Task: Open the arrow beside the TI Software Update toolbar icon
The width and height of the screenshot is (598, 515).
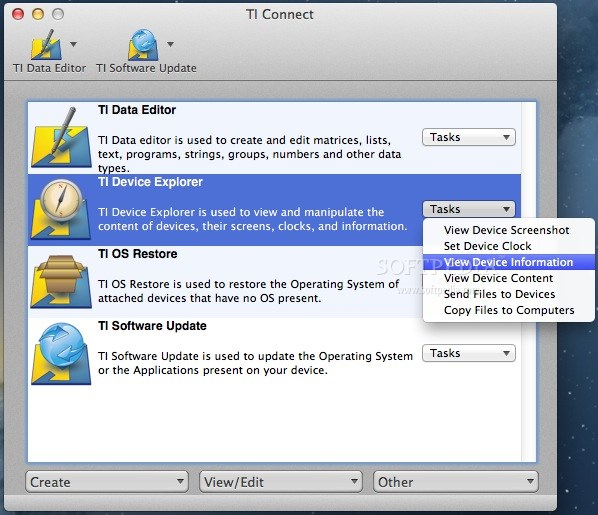Action: click(x=170, y=44)
